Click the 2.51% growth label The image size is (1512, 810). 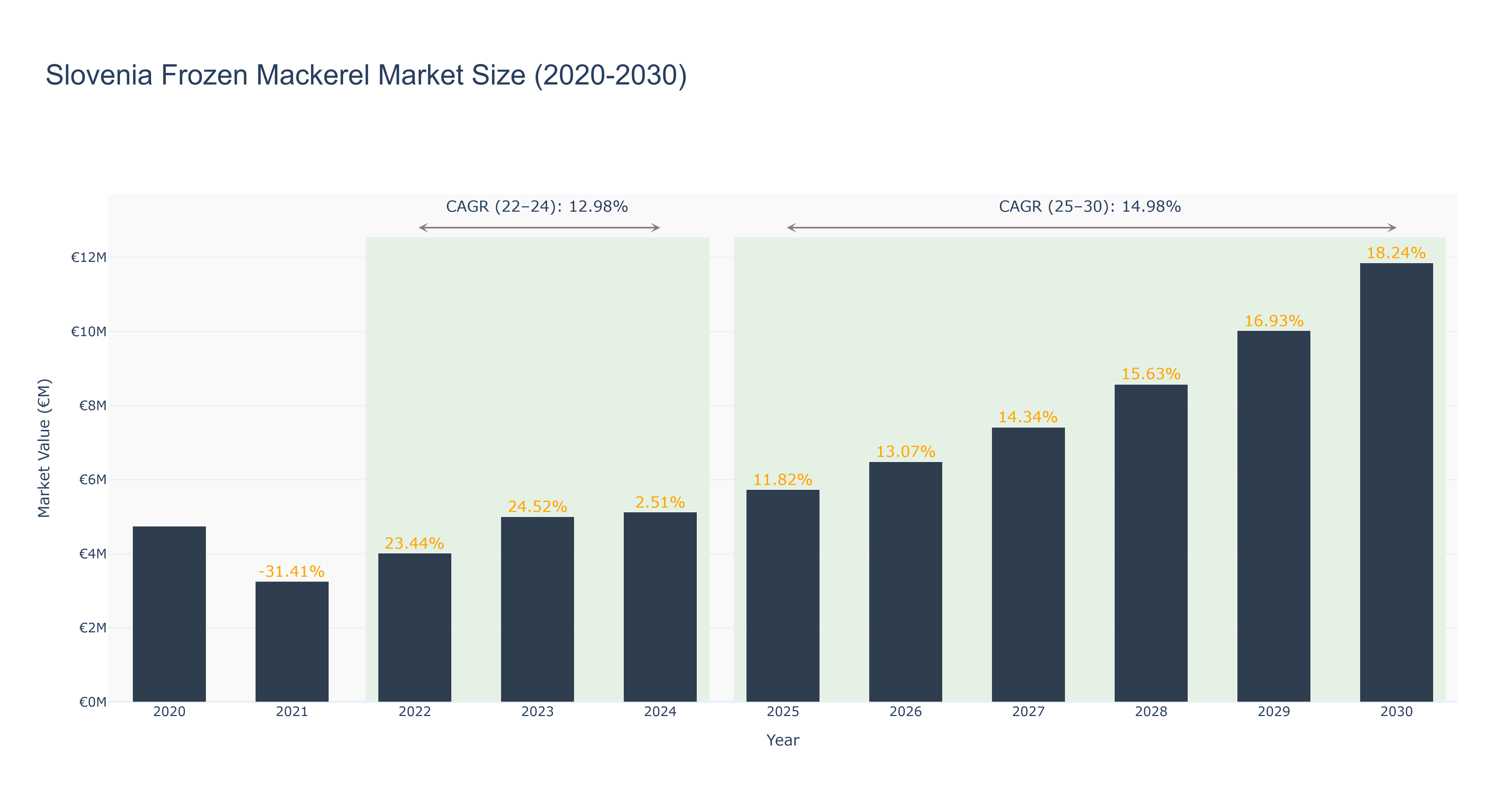(660, 502)
